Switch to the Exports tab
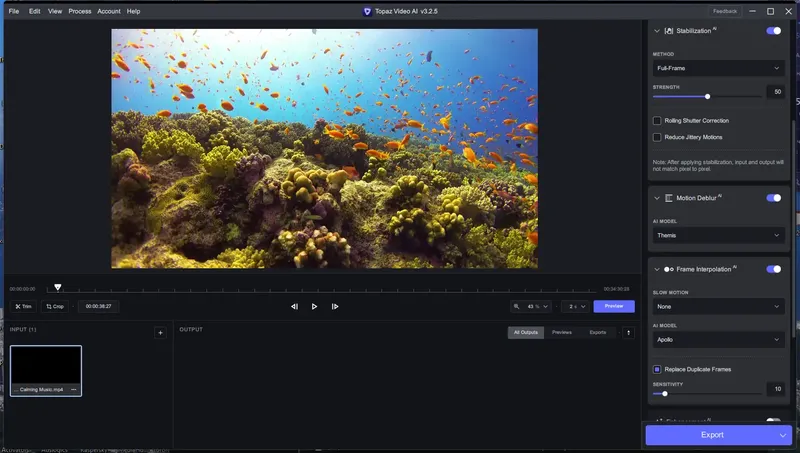The image size is (800, 453). click(597, 332)
